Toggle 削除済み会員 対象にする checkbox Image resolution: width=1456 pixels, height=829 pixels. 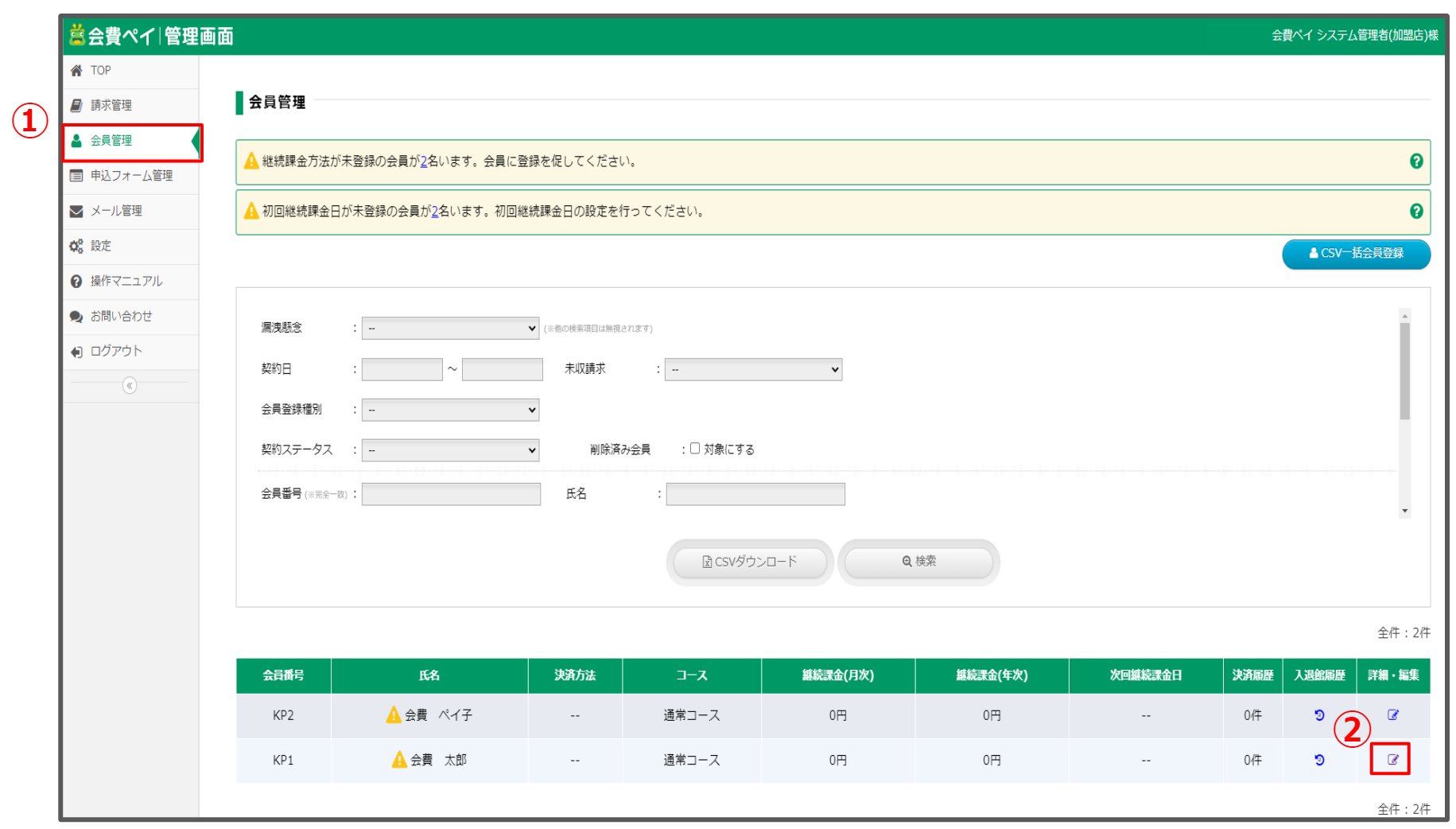click(x=695, y=449)
